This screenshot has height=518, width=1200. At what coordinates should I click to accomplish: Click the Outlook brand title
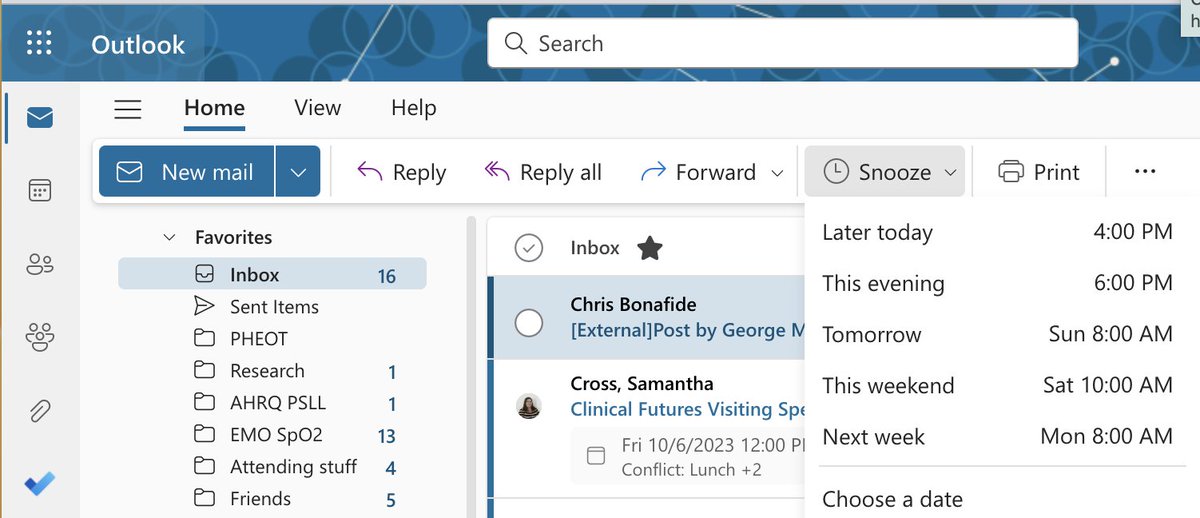pos(138,44)
